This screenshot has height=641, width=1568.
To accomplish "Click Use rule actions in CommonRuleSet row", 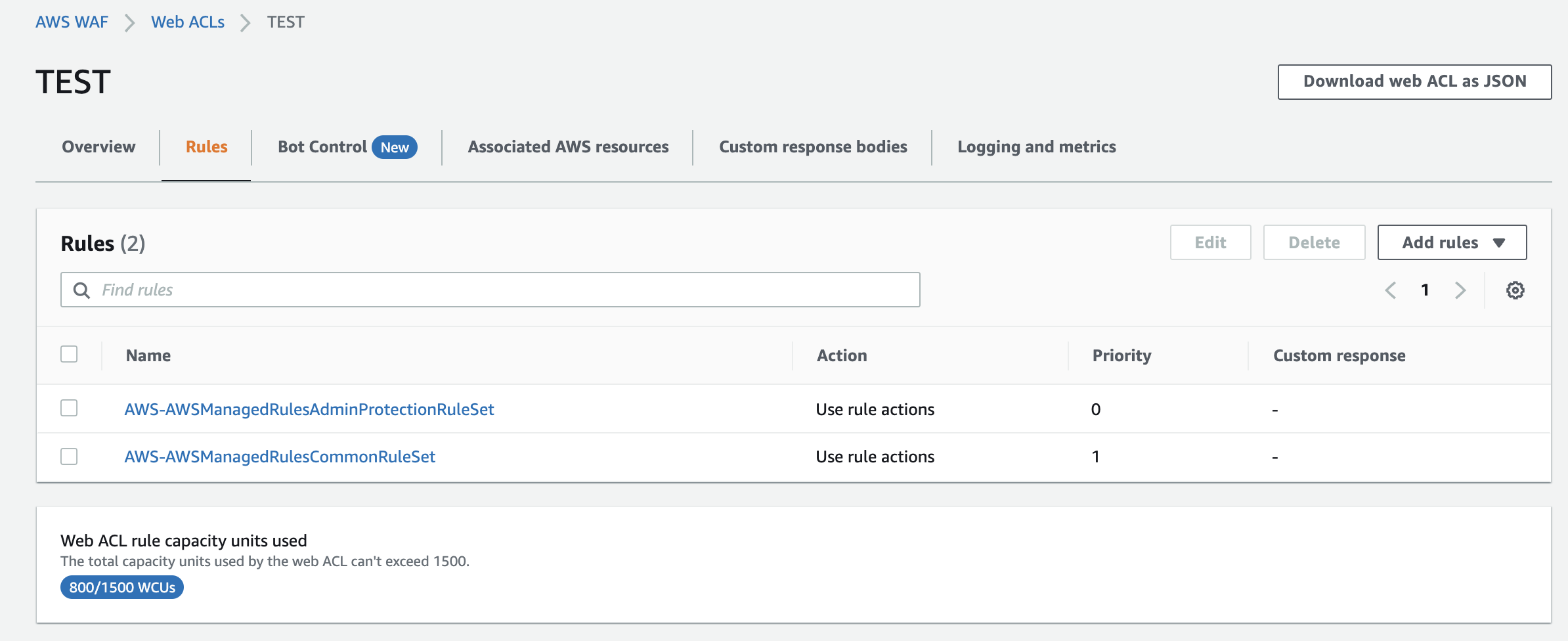I will click(x=875, y=456).
